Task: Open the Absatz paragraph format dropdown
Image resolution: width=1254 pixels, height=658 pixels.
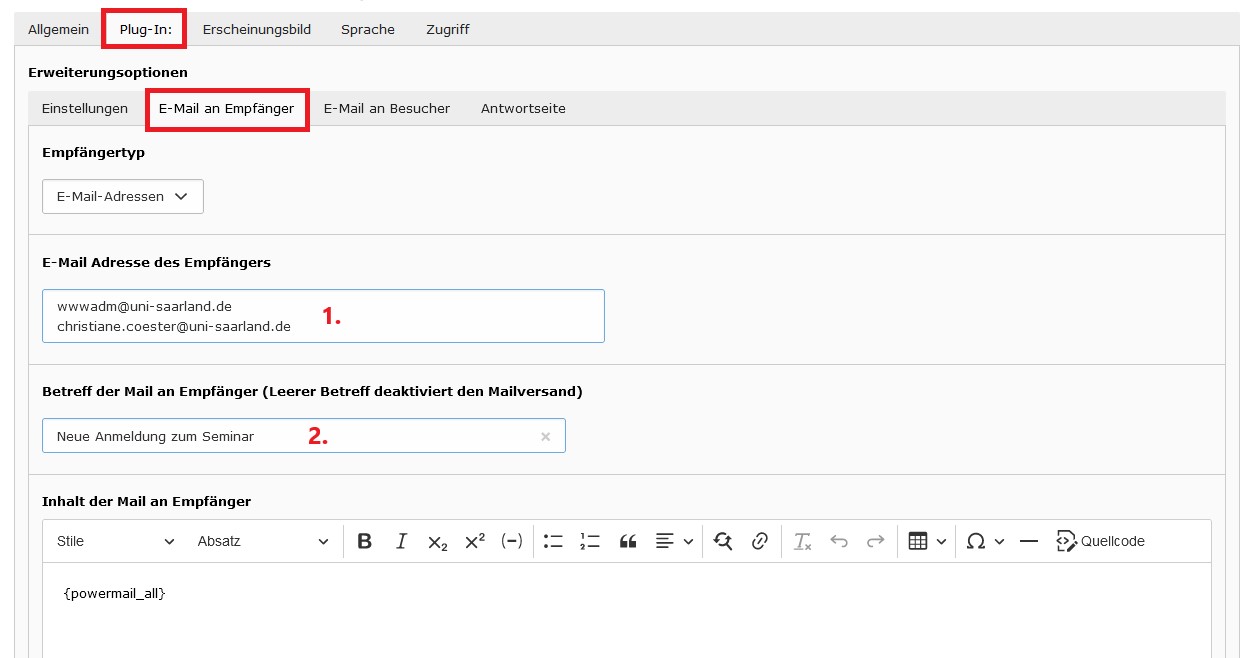Action: [263, 541]
